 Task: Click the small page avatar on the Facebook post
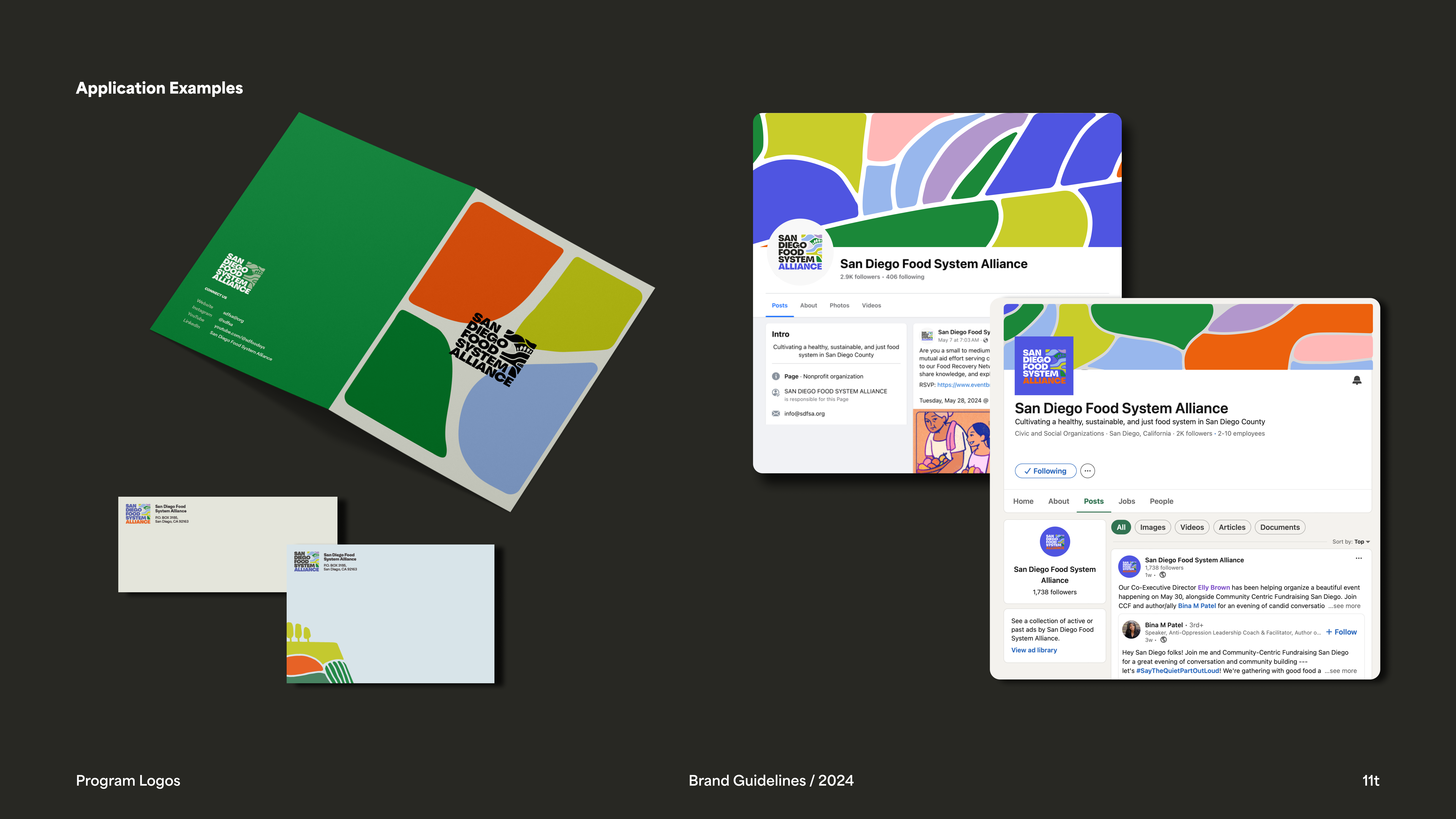coord(927,336)
